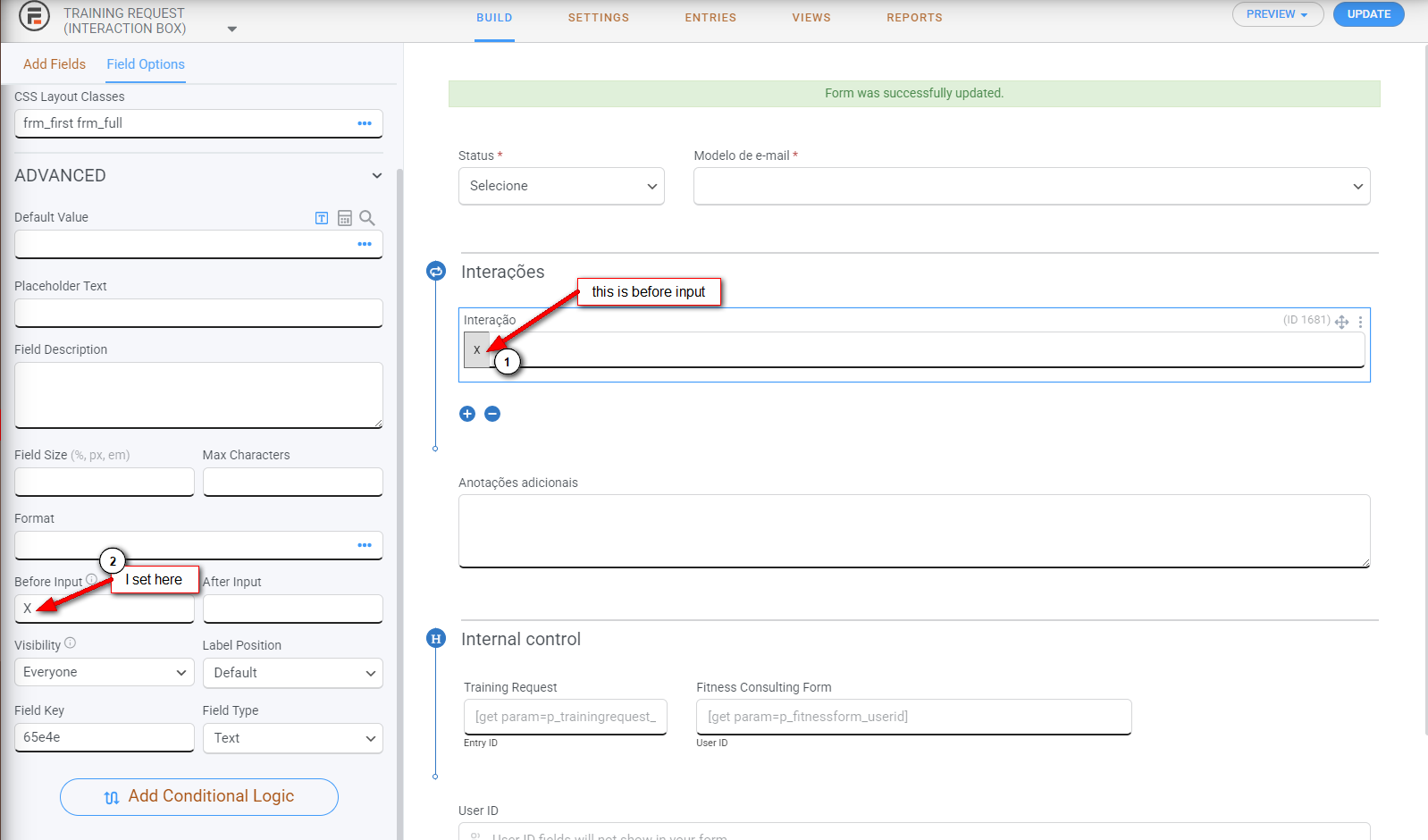Click the magnifier icon beside Default Value

pyautogui.click(x=367, y=218)
